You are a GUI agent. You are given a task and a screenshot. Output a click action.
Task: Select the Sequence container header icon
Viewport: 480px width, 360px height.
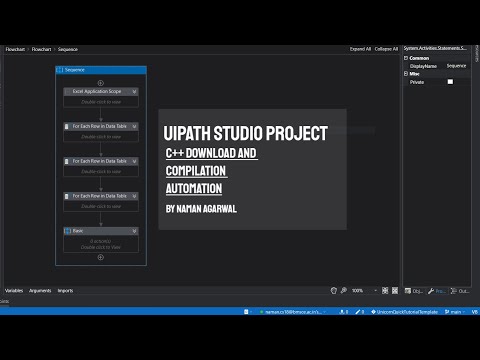tap(60, 70)
